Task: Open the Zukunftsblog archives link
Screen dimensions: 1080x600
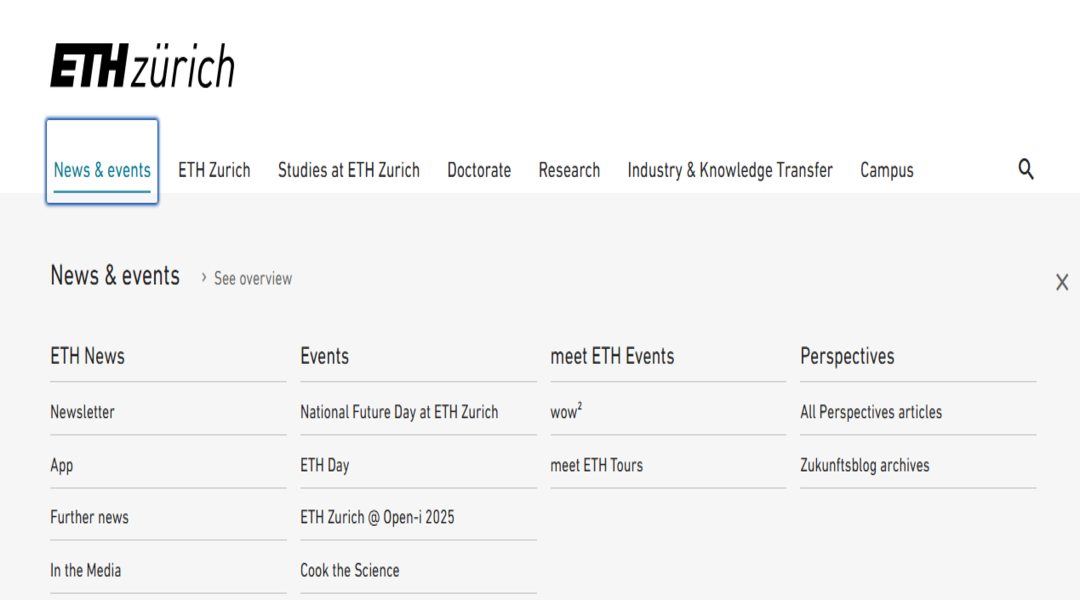Action: tap(865, 465)
